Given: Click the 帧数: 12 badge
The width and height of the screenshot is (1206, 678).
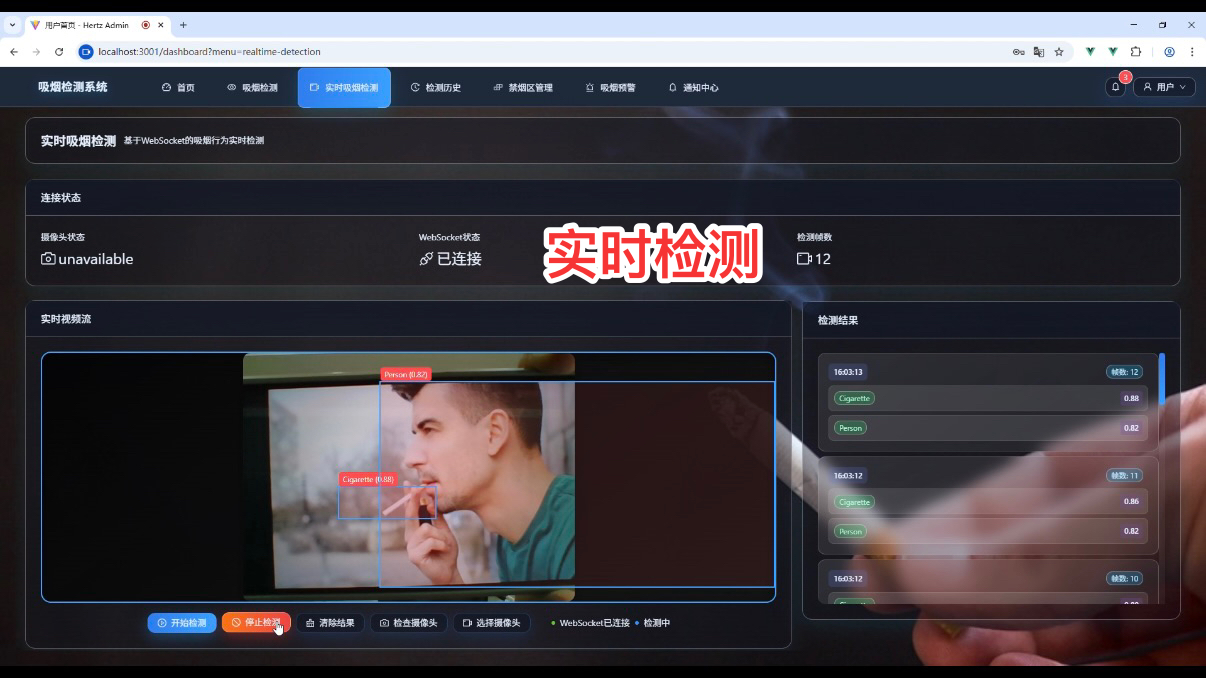Looking at the screenshot, I should point(1124,372).
